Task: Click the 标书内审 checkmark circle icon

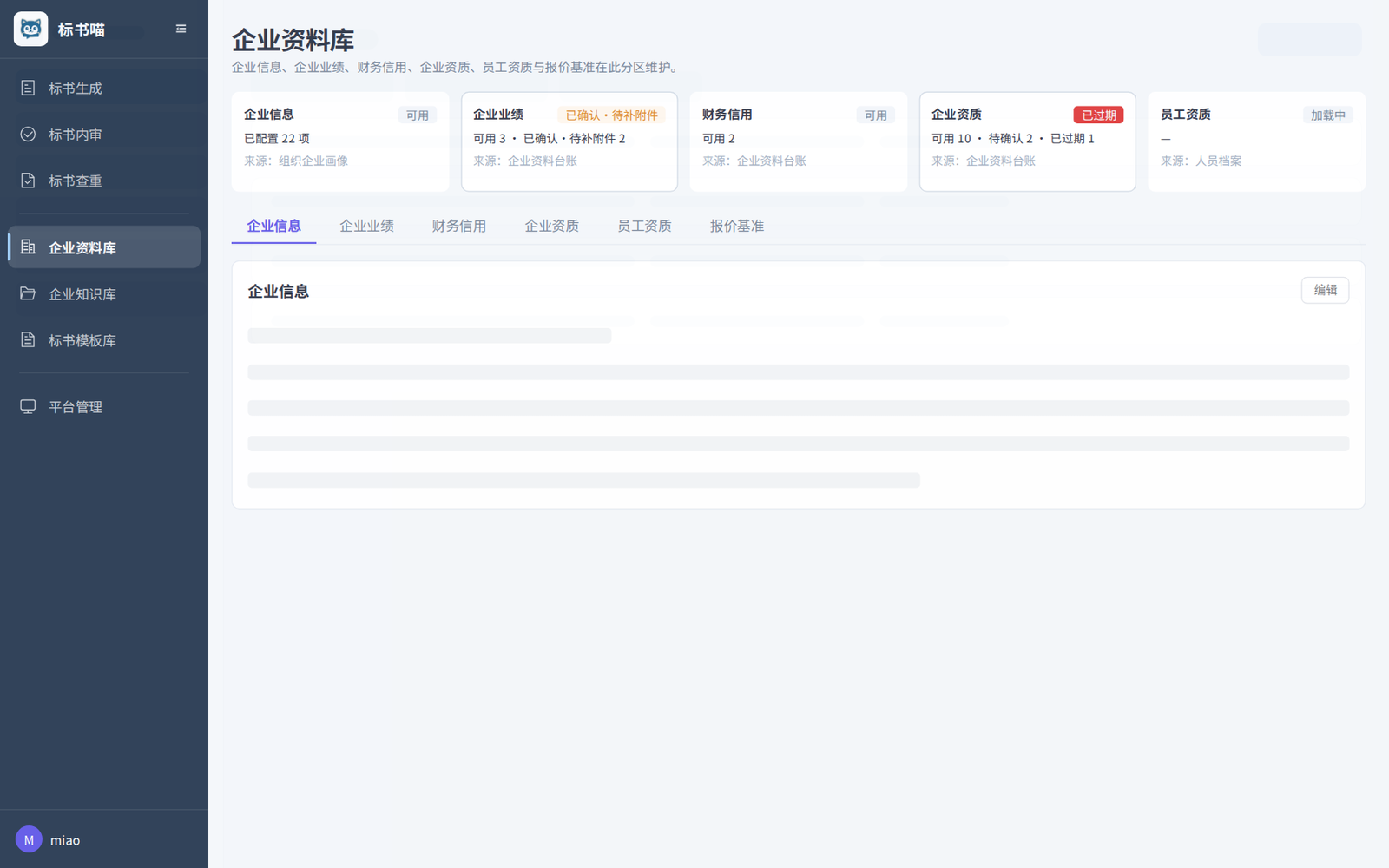Action: 28,135
